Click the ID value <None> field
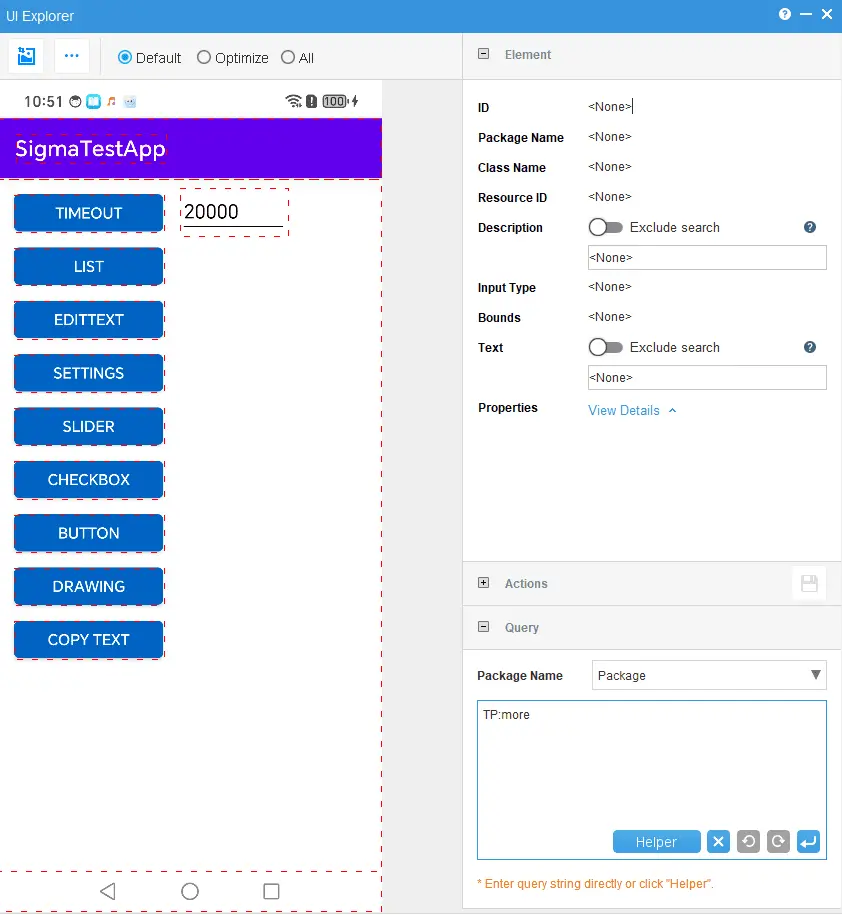 pyautogui.click(x=610, y=107)
